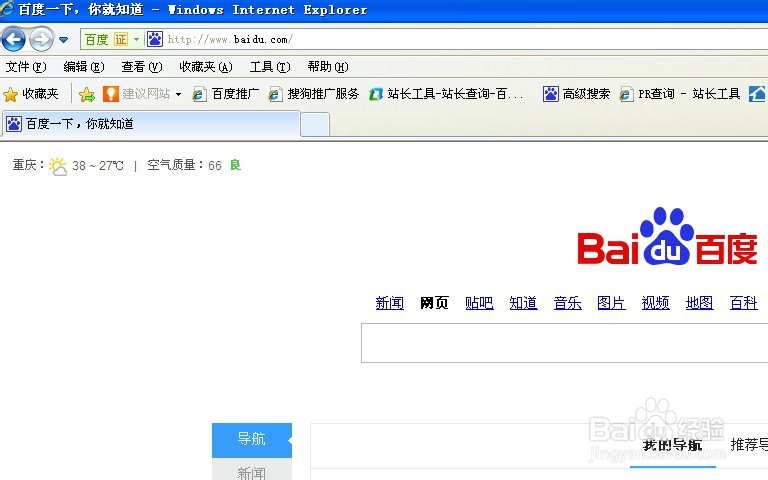Viewport: 768px width, 480px height.
Task: Expand the 百度 证 badge dropdown arrow
Action: pyautogui.click(x=137, y=39)
